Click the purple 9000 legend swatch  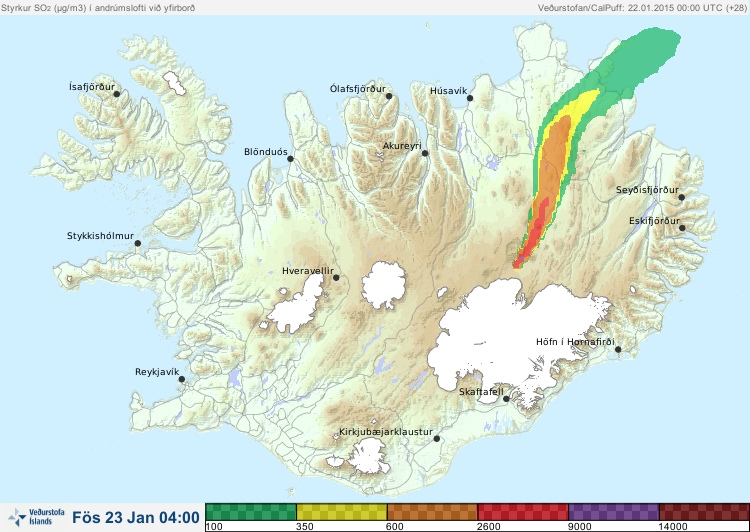(614, 512)
